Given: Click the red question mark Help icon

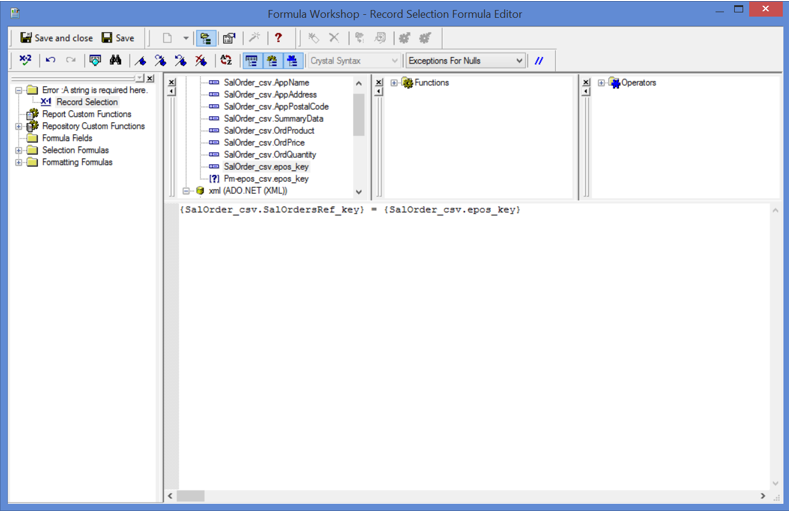Looking at the screenshot, I should pos(278,38).
